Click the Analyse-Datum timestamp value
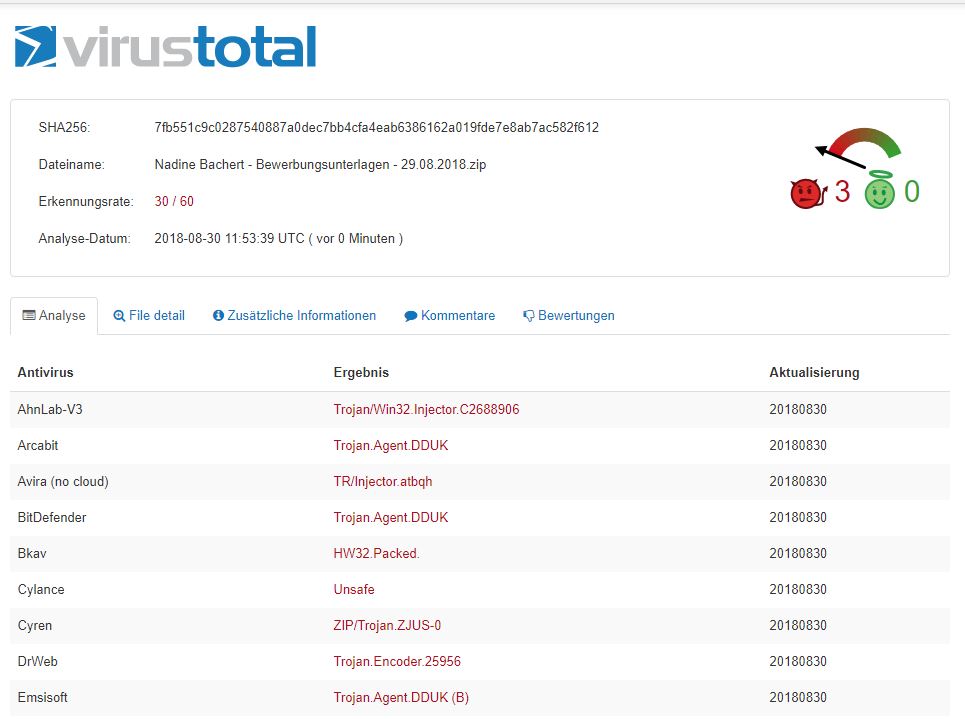 click(x=279, y=238)
